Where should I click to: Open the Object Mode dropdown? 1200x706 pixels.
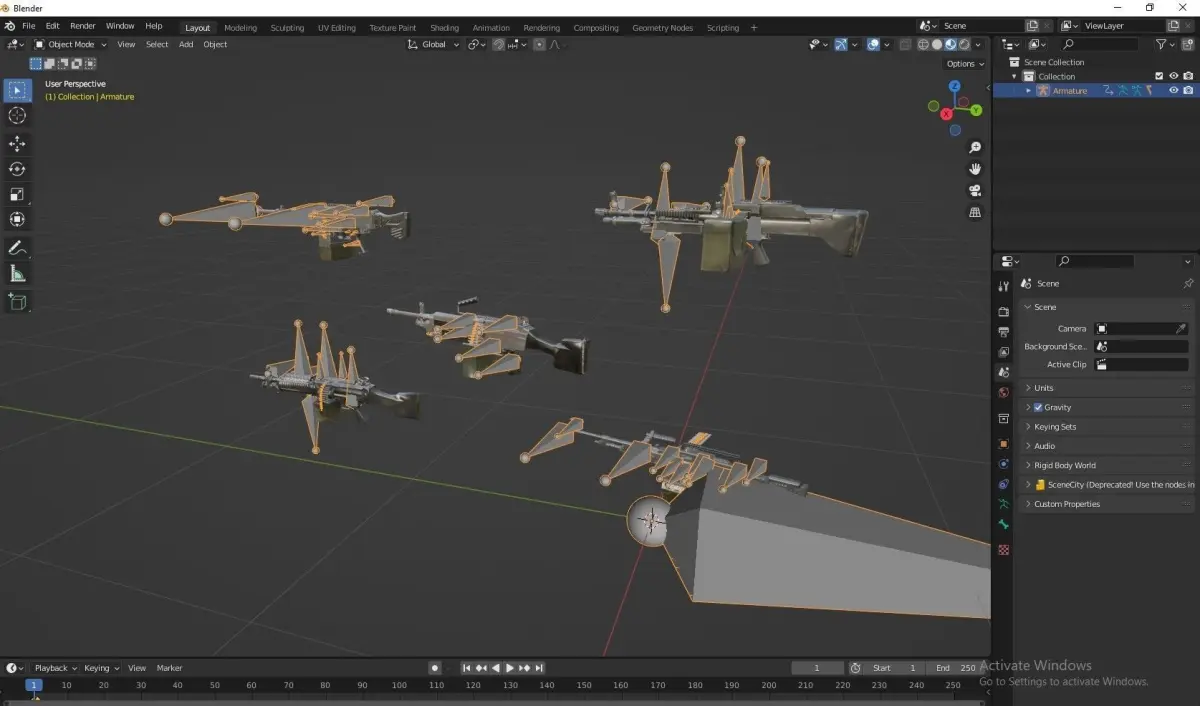point(70,44)
